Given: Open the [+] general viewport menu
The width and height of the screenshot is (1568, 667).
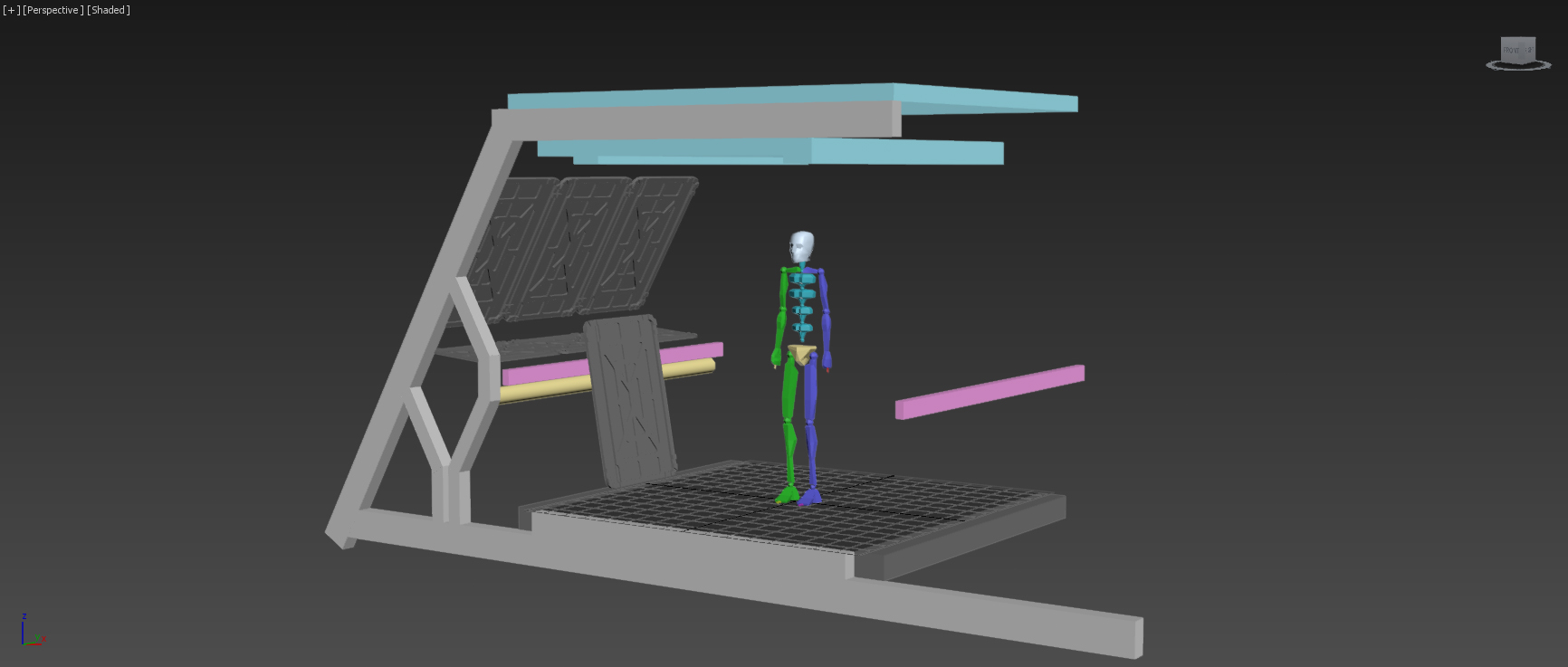Looking at the screenshot, I should (x=11, y=10).
